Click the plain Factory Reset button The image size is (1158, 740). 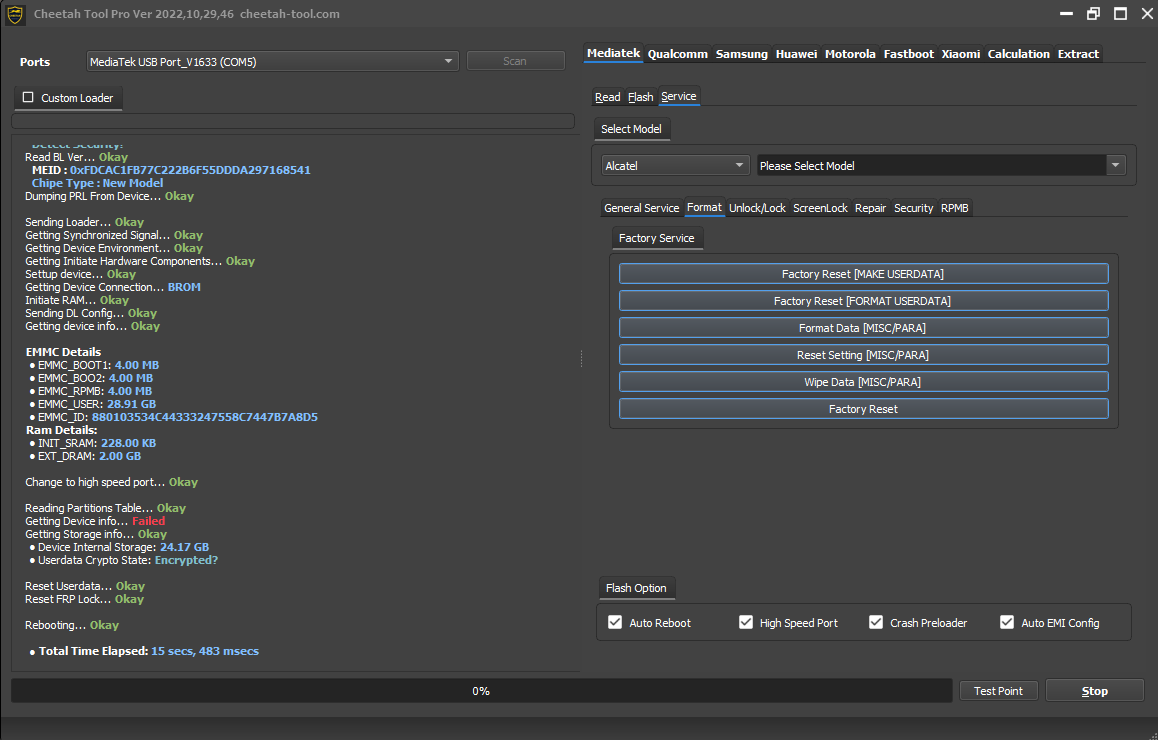(863, 408)
